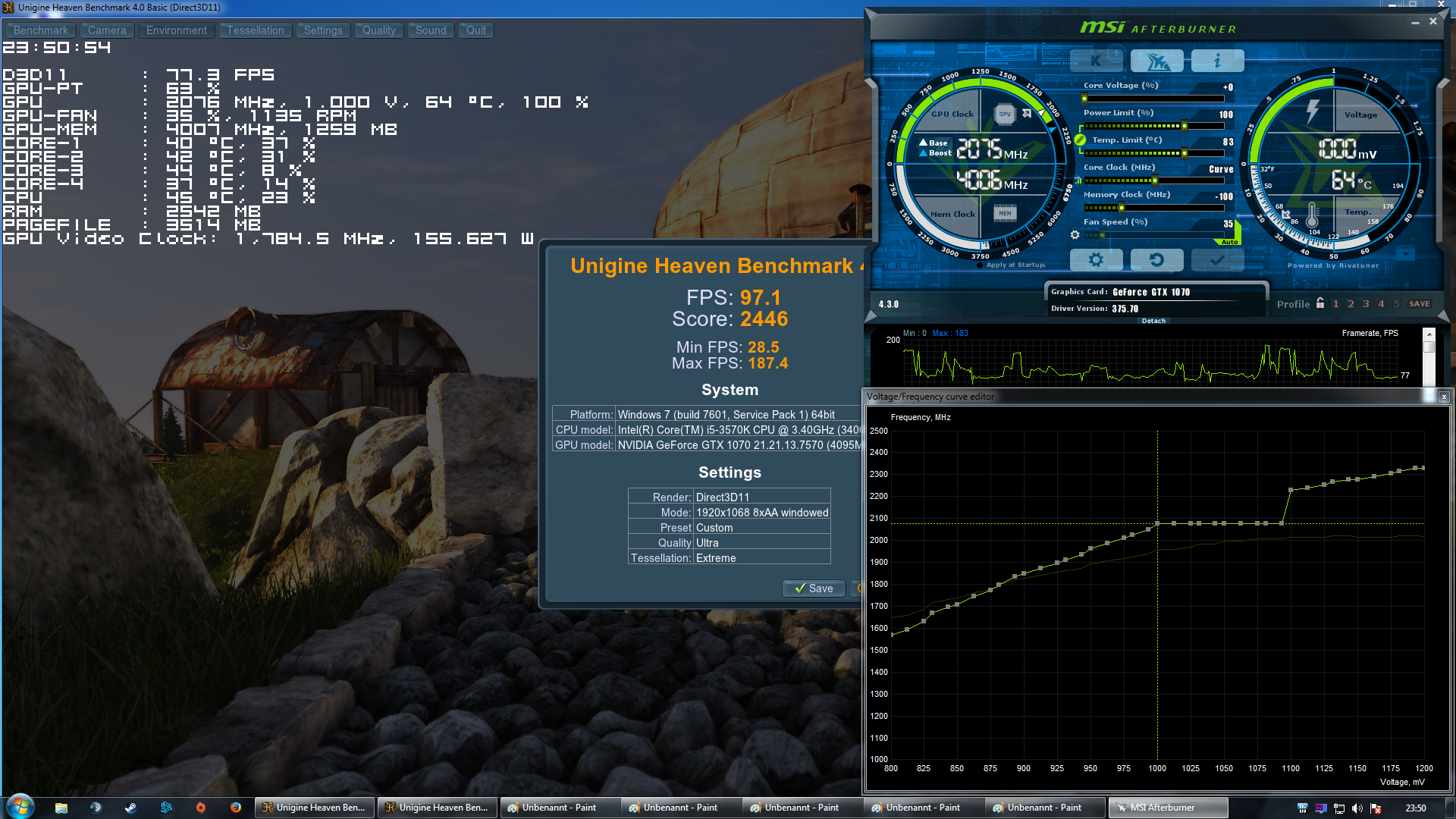Reset clocks with the reset arrow button
Screen dimensions: 1456x819
(1156, 260)
